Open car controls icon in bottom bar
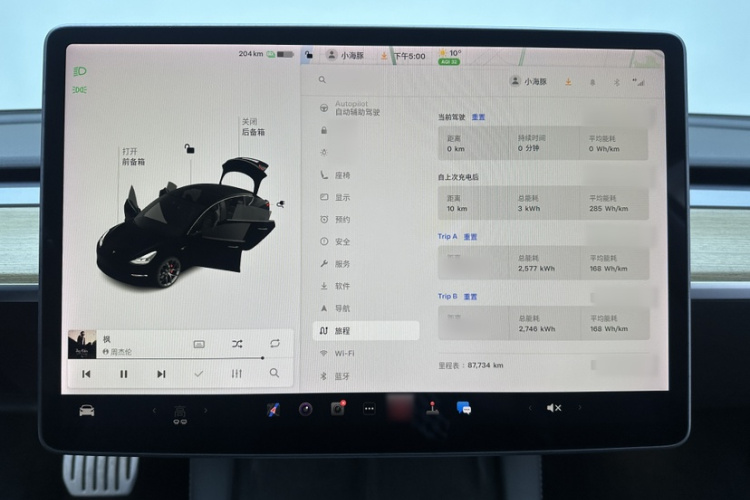The height and width of the screenshot is (500, 750). (x=87, y=411)
